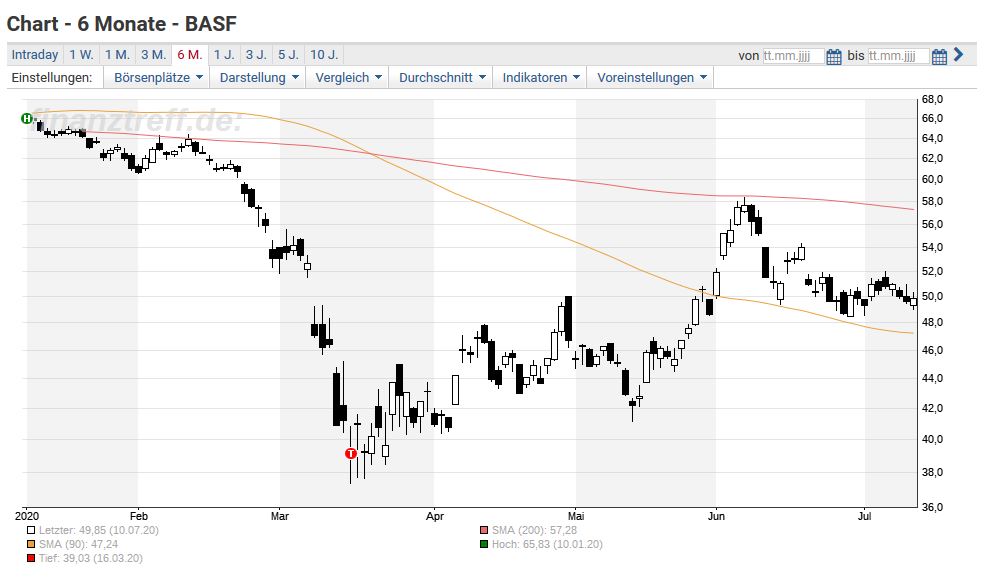Expand the Vergleich dropdown
The width and height of the screenshot is (989, 577).
point(348,78)
